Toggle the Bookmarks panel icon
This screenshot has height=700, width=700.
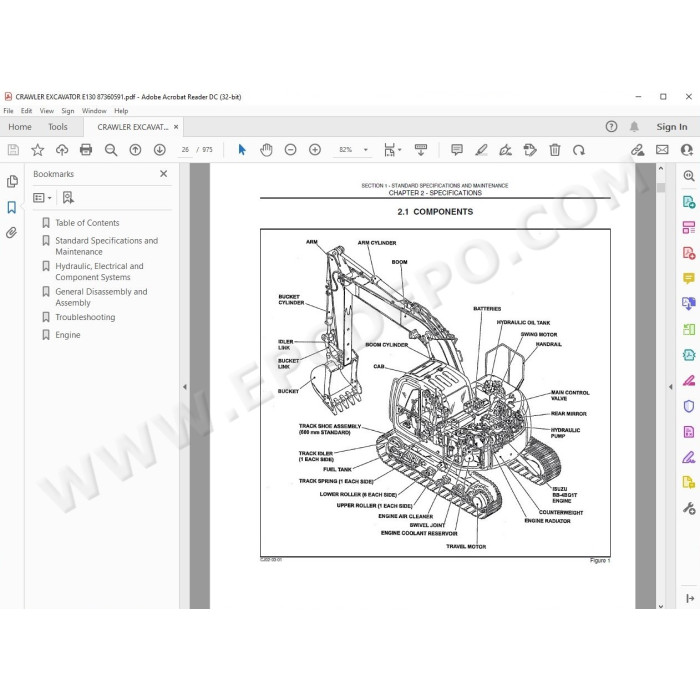(x=12, y=207)
